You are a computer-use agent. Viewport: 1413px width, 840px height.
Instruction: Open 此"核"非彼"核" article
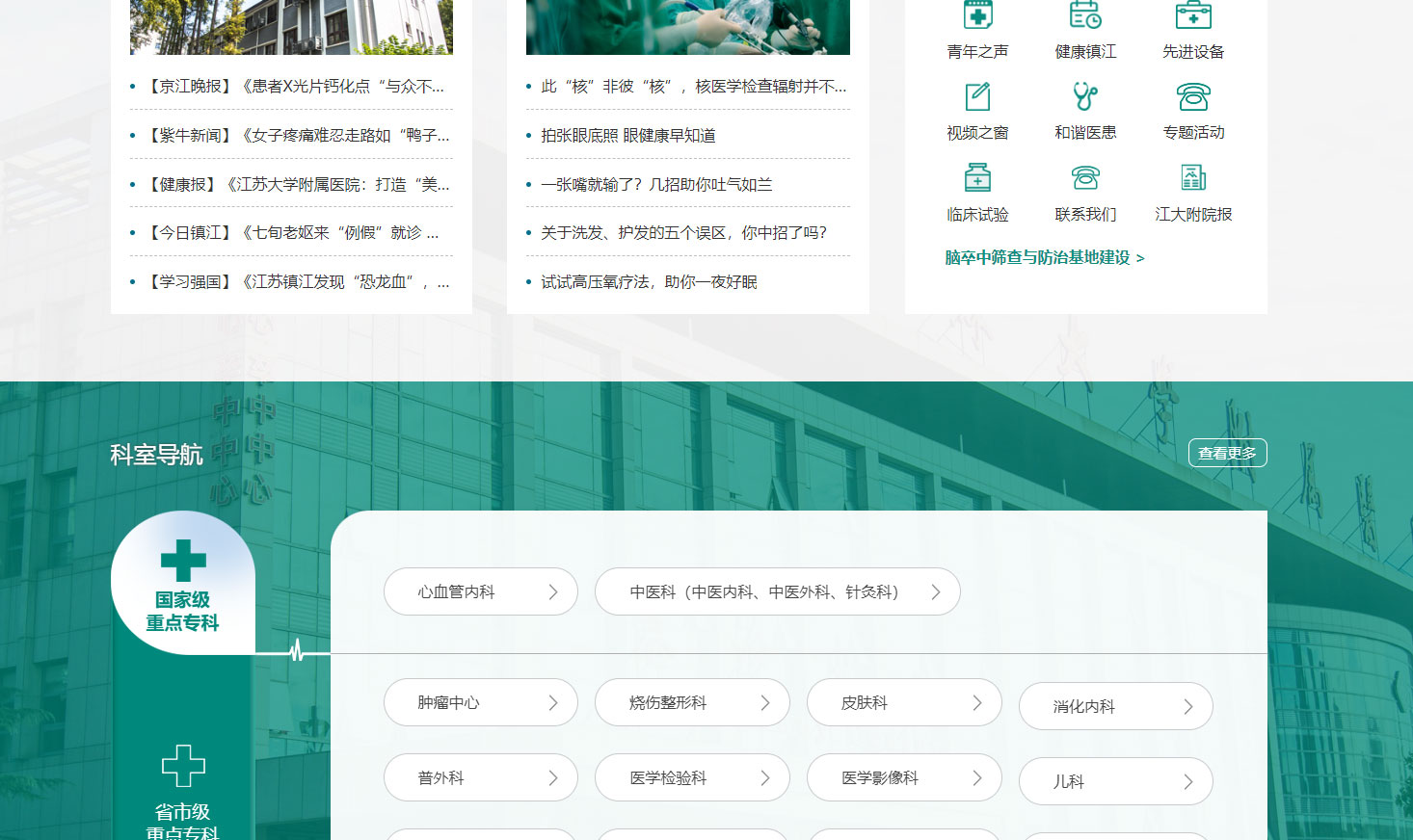pos(694,86)
